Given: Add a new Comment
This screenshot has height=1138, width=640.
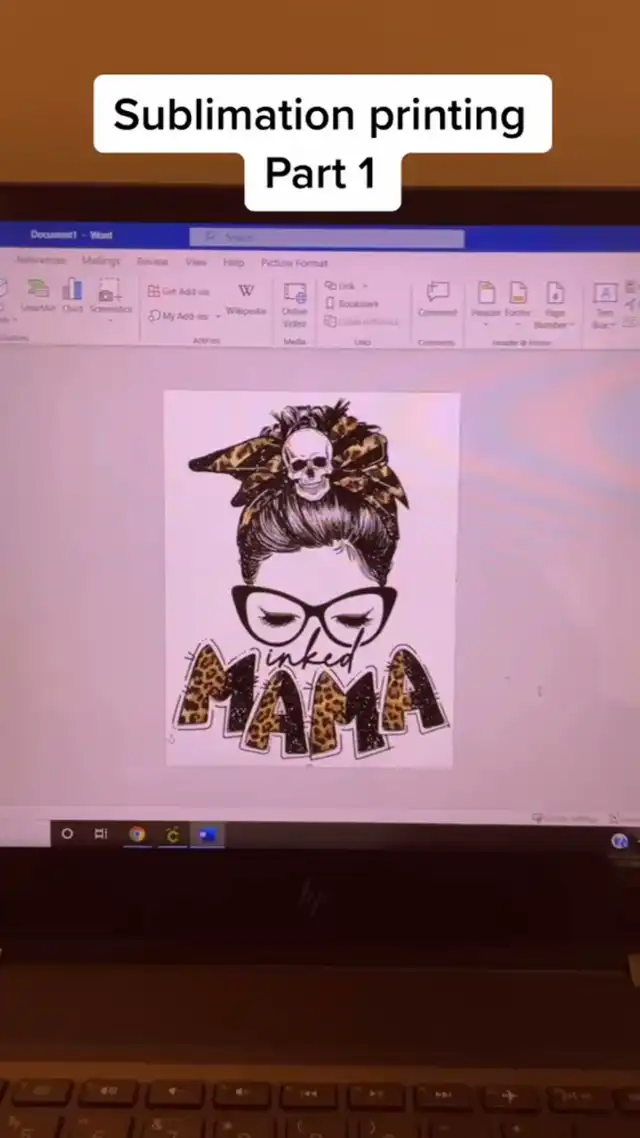Looking at the screenshot, I should pyautogui.click(x=437, y=298).
